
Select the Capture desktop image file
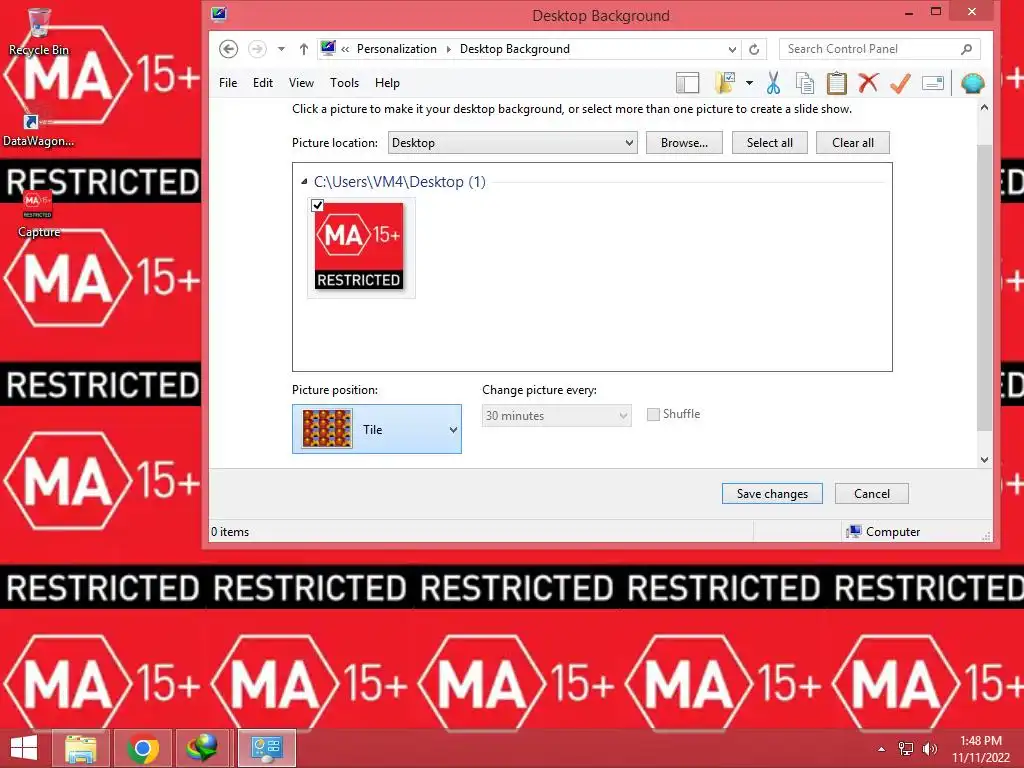tap(38, 214)
